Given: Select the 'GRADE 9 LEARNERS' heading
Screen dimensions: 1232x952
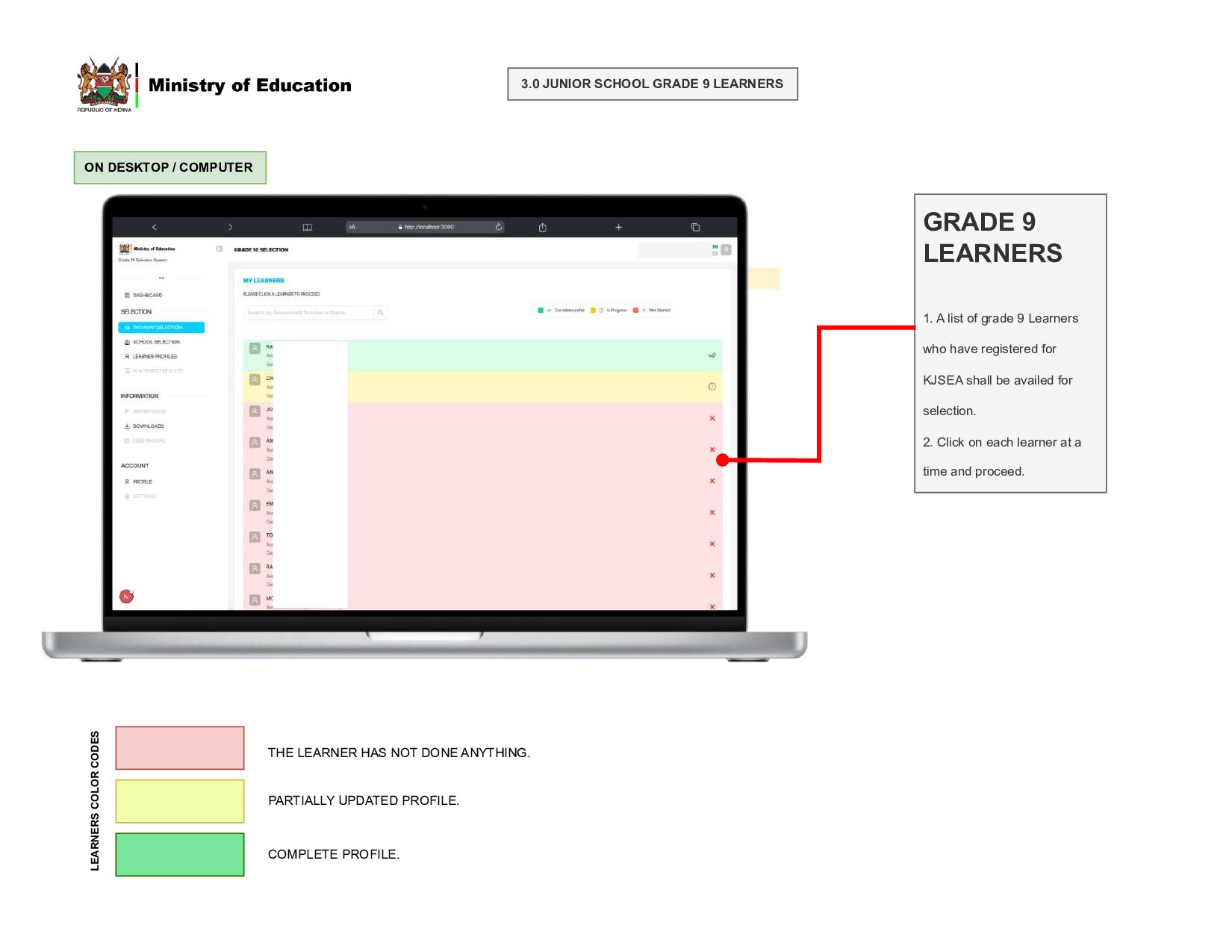Looking at the screenshot, I should [x=992, y=237].
